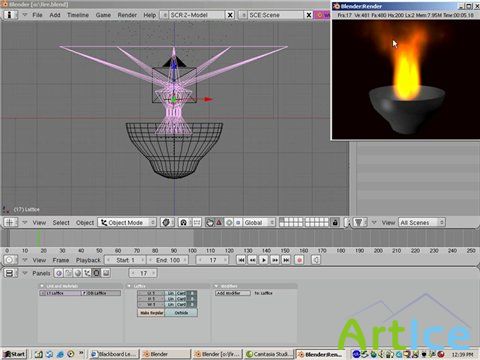Screen dimensions: 480x360
Task: Open the timeline Frame menu
Action: tap(61, 260)
